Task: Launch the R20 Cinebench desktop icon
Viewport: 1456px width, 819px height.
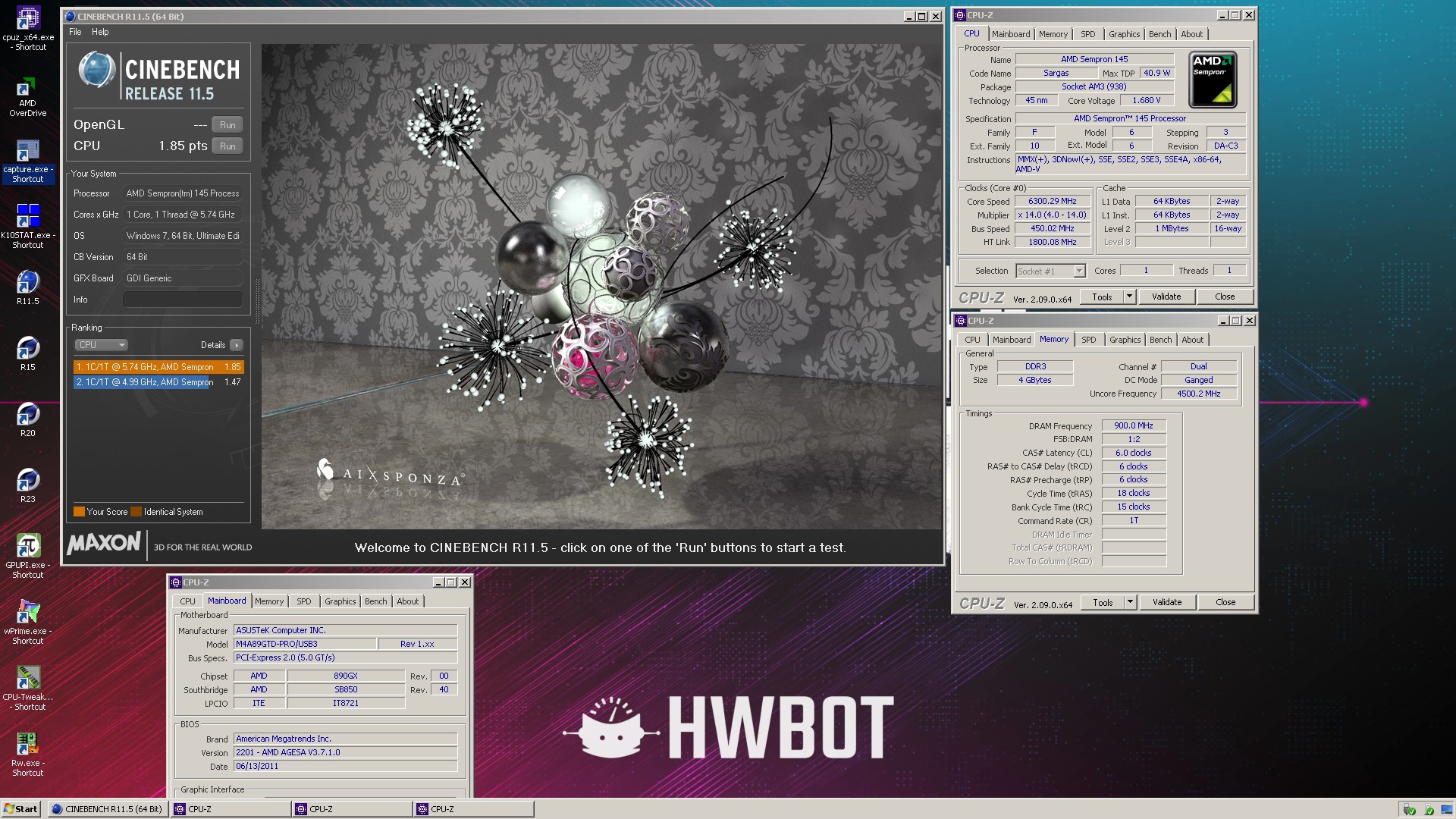Action: point(28,420)
